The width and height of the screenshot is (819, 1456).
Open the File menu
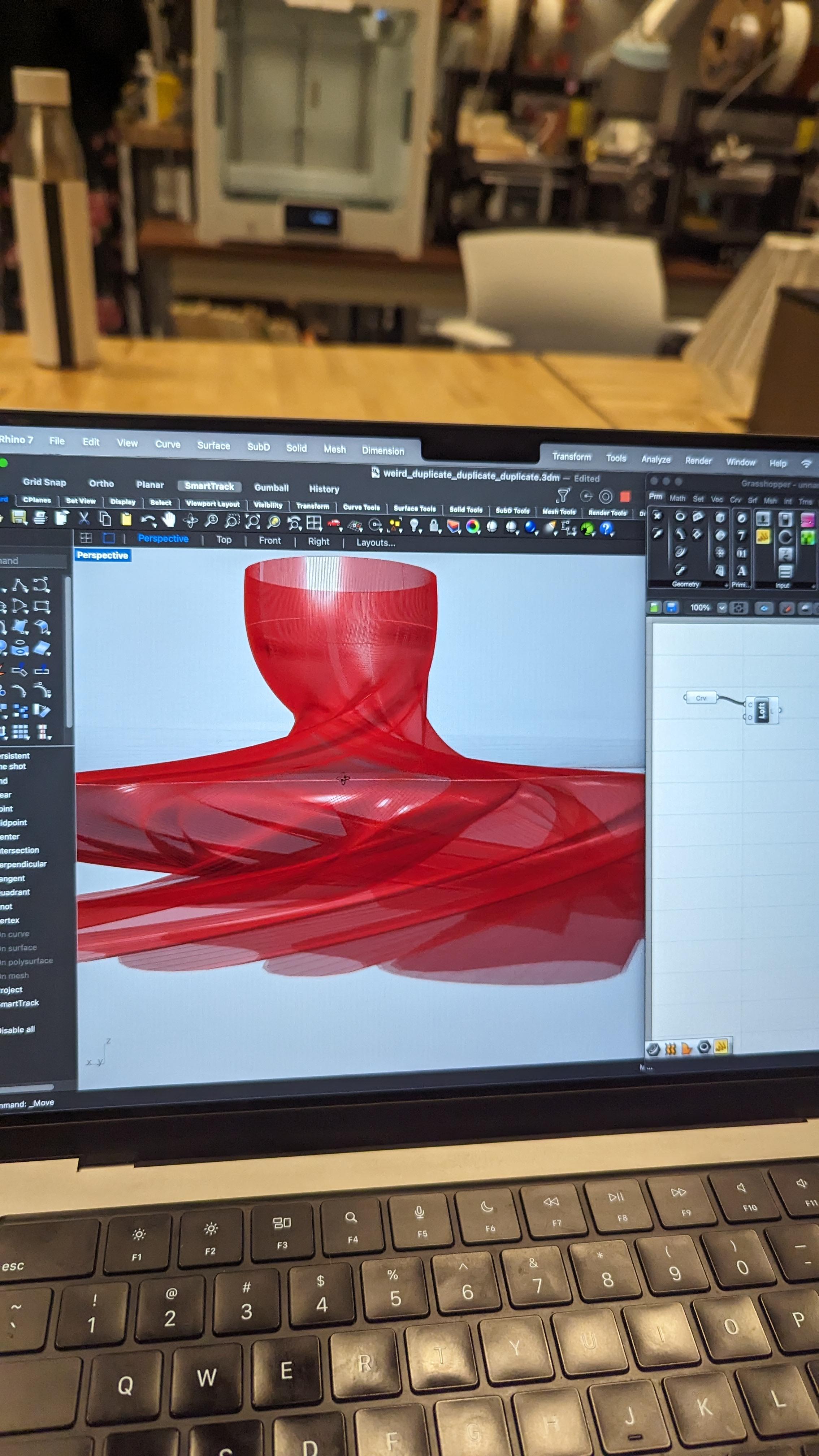pyautogui.click(x=57, y=441)
